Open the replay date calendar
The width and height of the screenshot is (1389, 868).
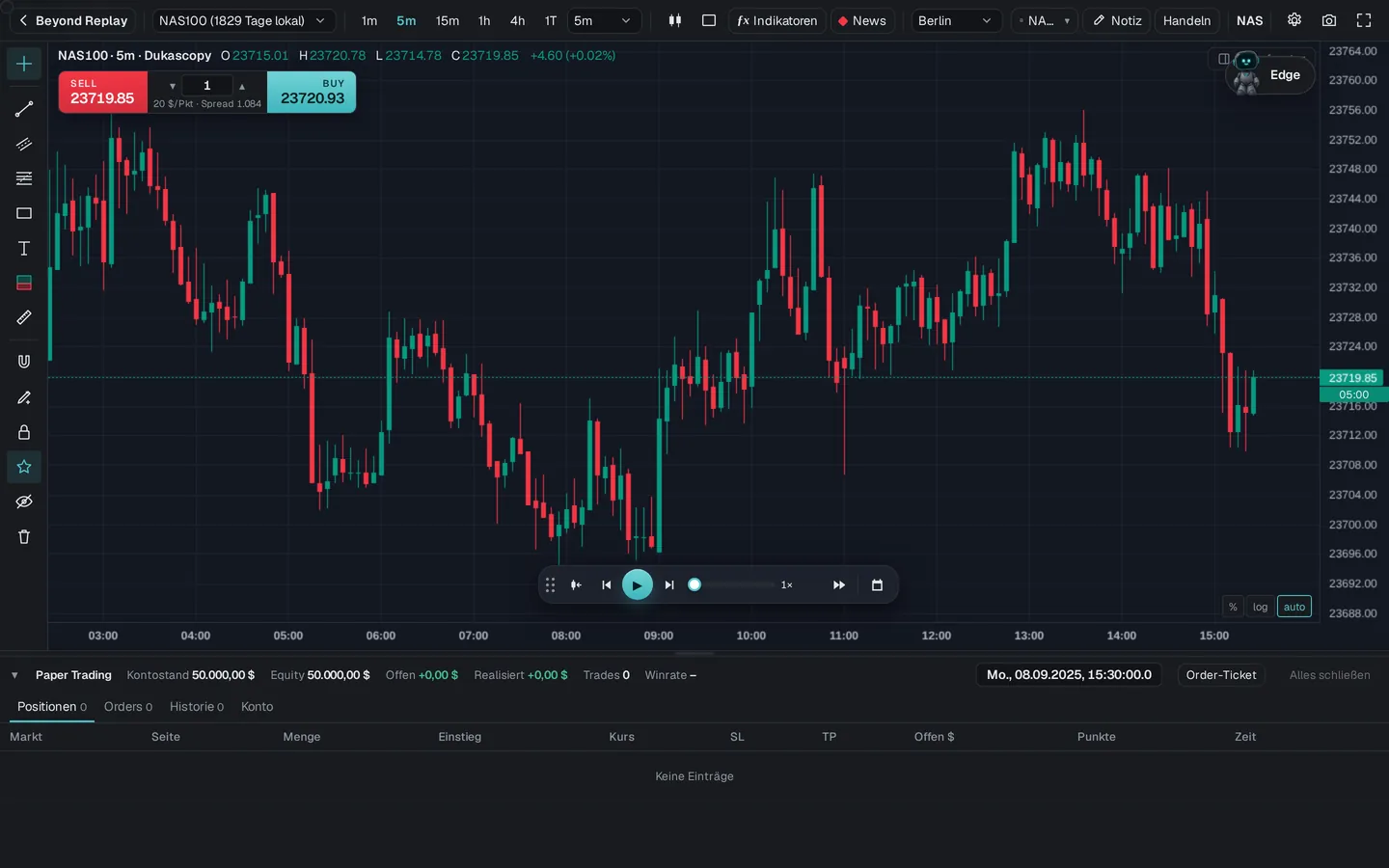tap(877, 584)
